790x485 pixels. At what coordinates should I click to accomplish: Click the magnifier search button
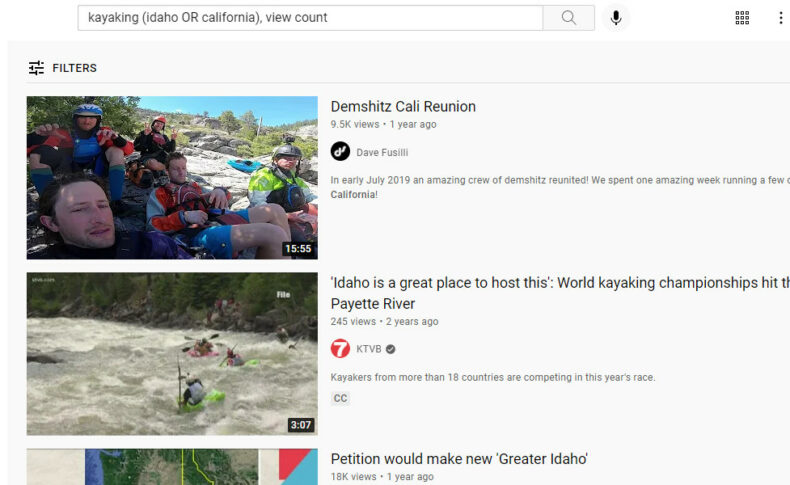568,18
